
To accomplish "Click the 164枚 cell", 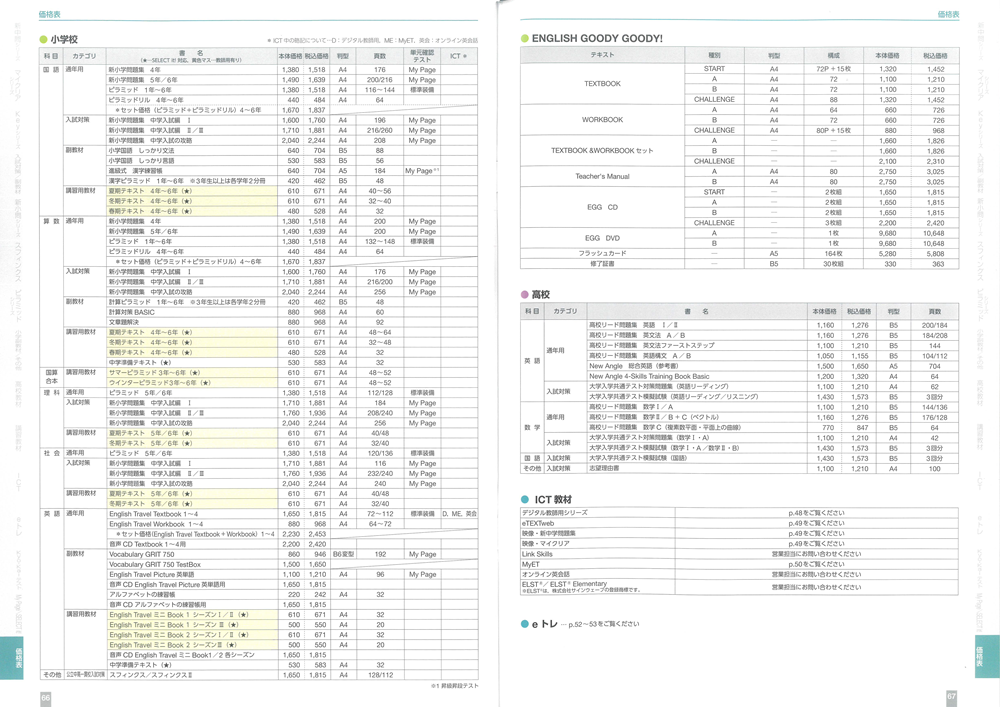I will [x=833, y=254].
